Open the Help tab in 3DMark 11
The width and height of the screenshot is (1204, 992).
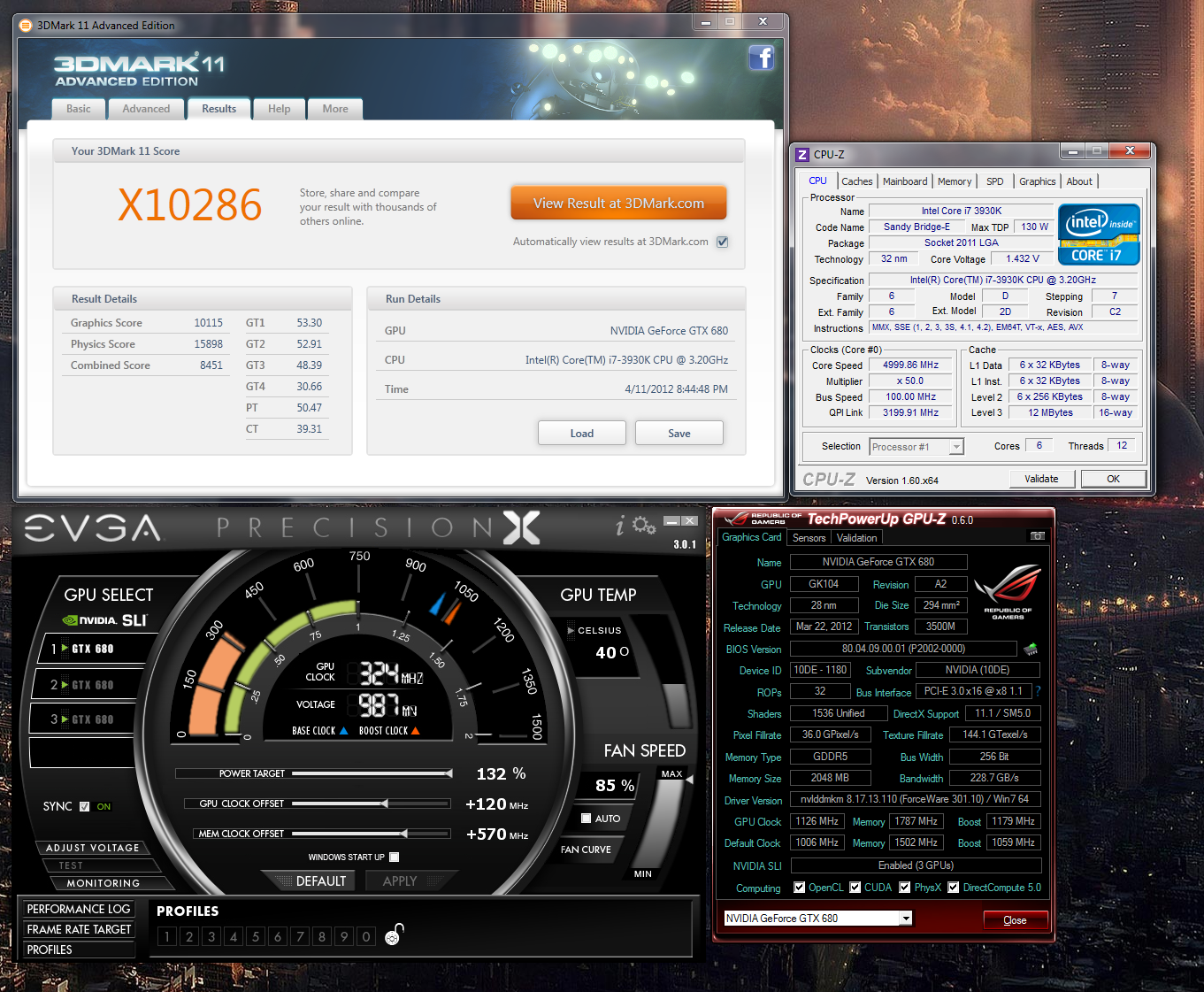pyautogui.click(x=280, y=109)
